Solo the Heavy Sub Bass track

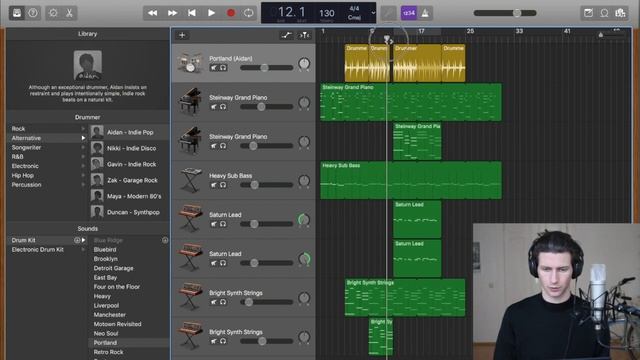click(223, 185)
